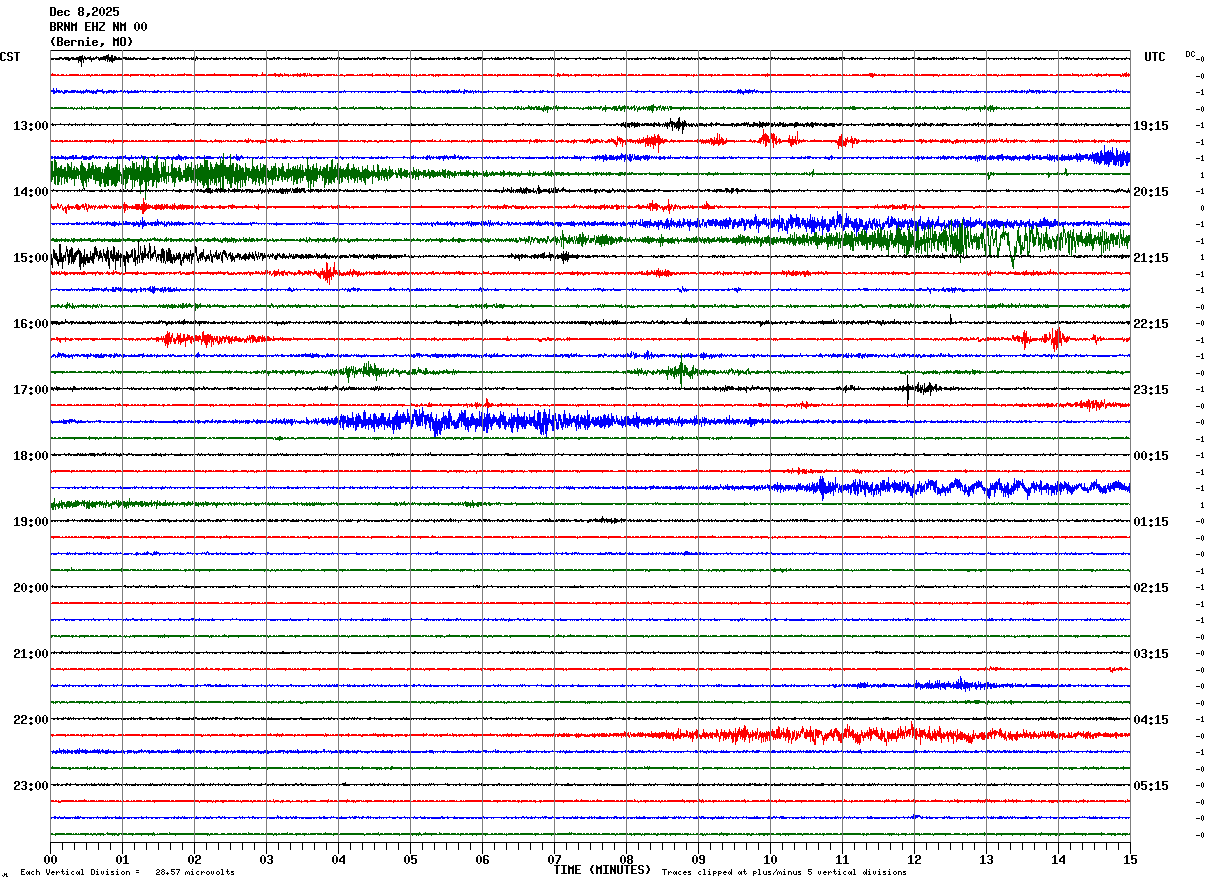Click the 21:00 CST time label
The height and width of the screenshot is (886, 1210).
31,654
